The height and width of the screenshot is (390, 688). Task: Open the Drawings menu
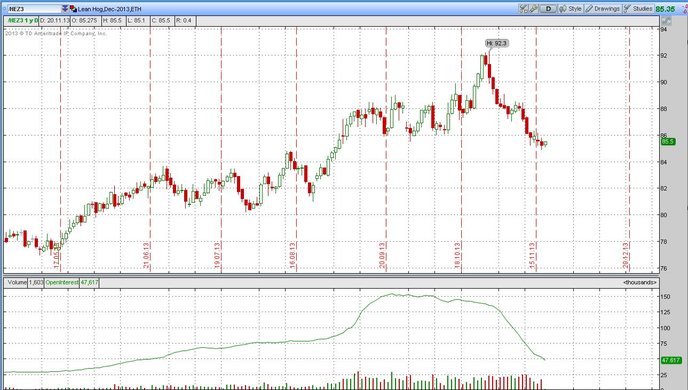pyautogui.click(x=603, y=9)
